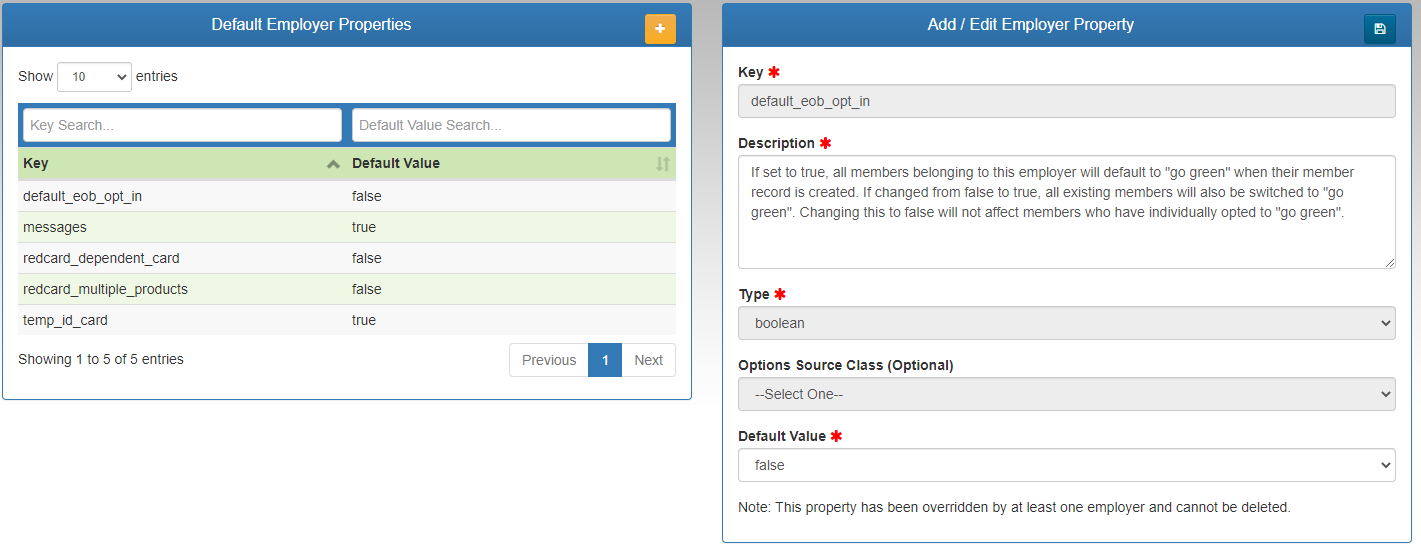
Task: Open the Default Value false dropdown
Action: coord(1066,465)
